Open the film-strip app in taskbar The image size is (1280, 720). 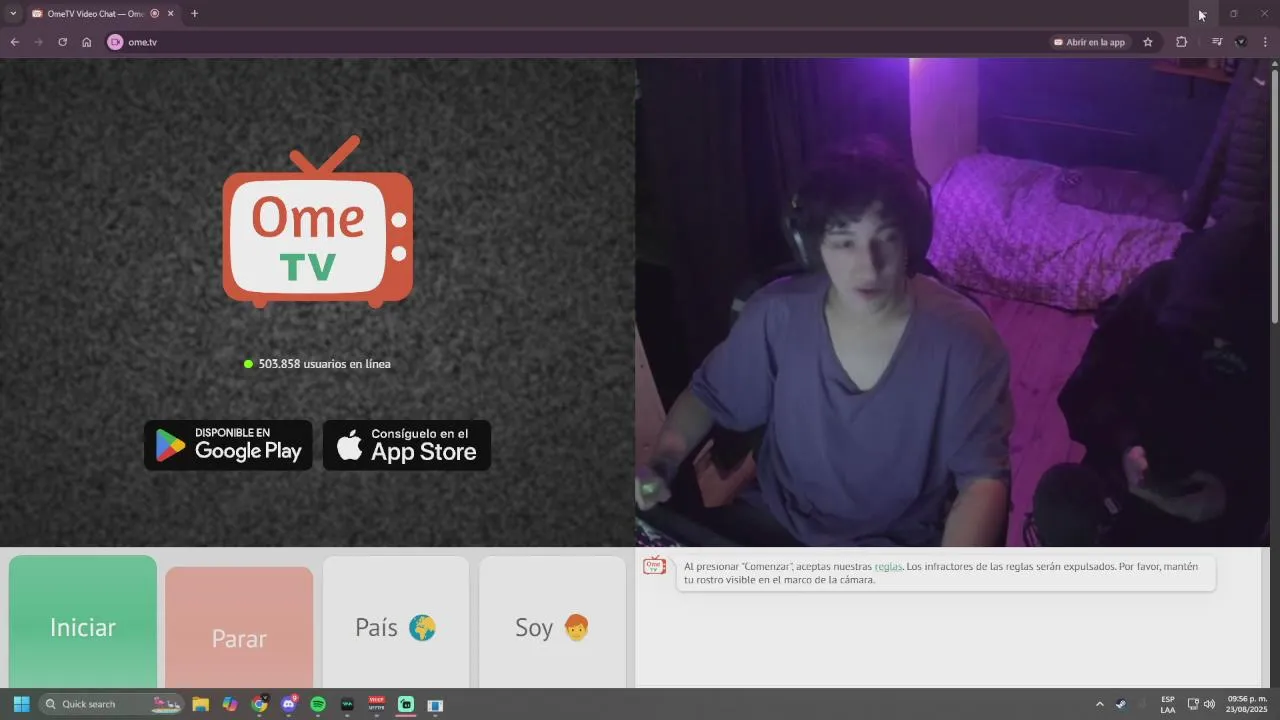click(435, 704)
